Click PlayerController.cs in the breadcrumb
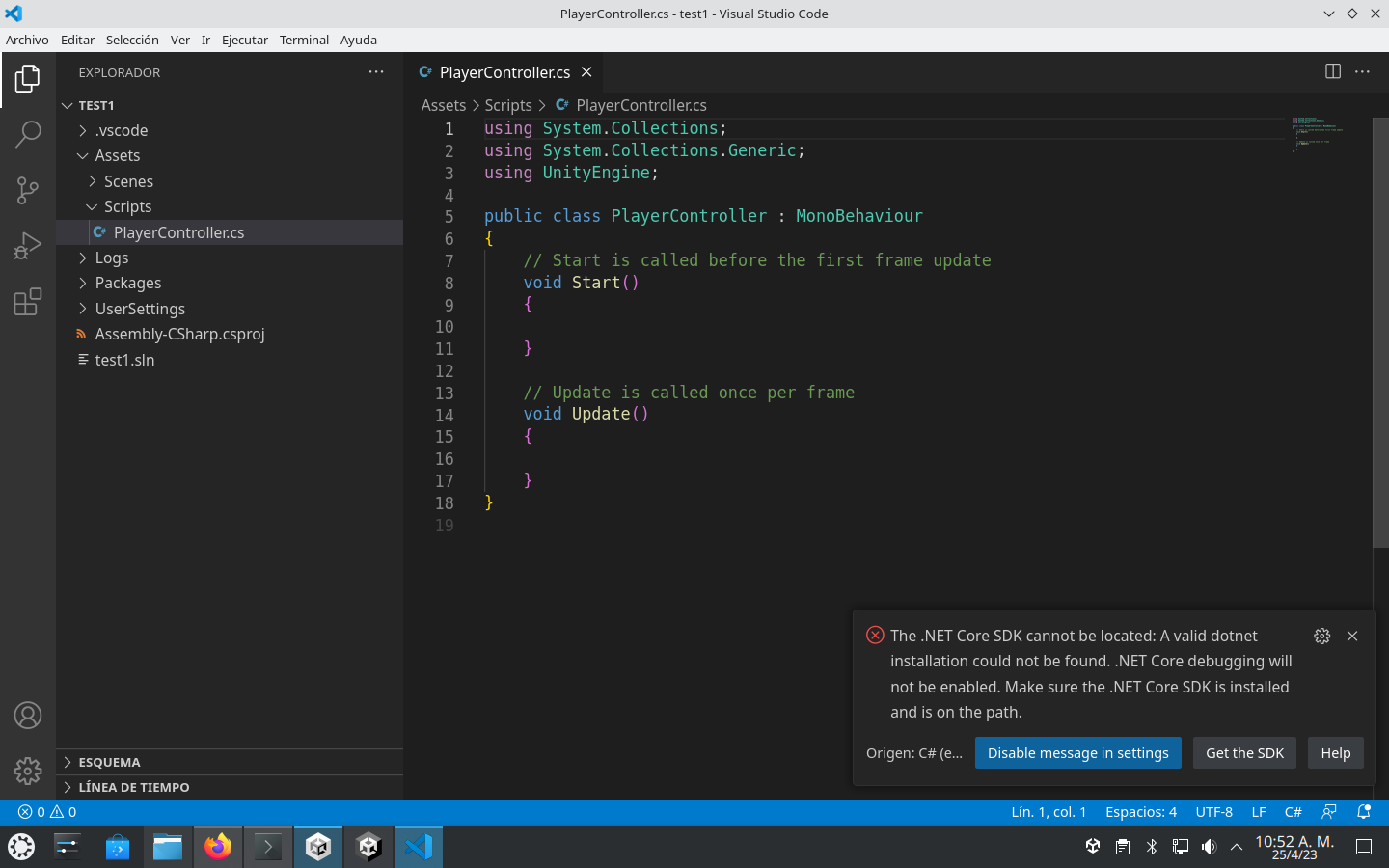The image size is (1389, 868). tap(641, 105)
